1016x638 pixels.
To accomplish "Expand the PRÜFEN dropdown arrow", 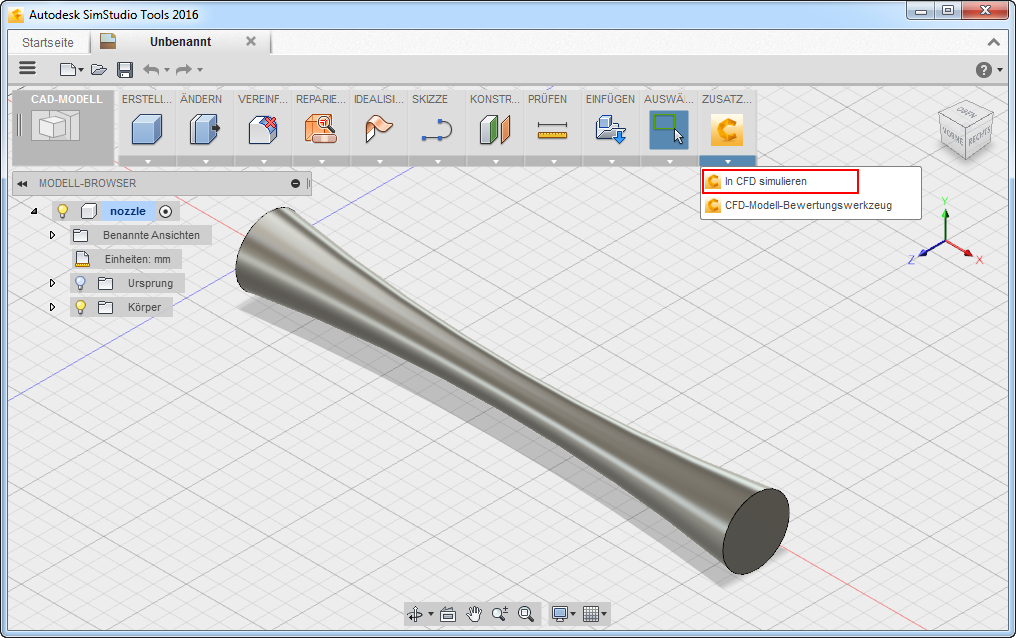I will click(x=553, y=161).
